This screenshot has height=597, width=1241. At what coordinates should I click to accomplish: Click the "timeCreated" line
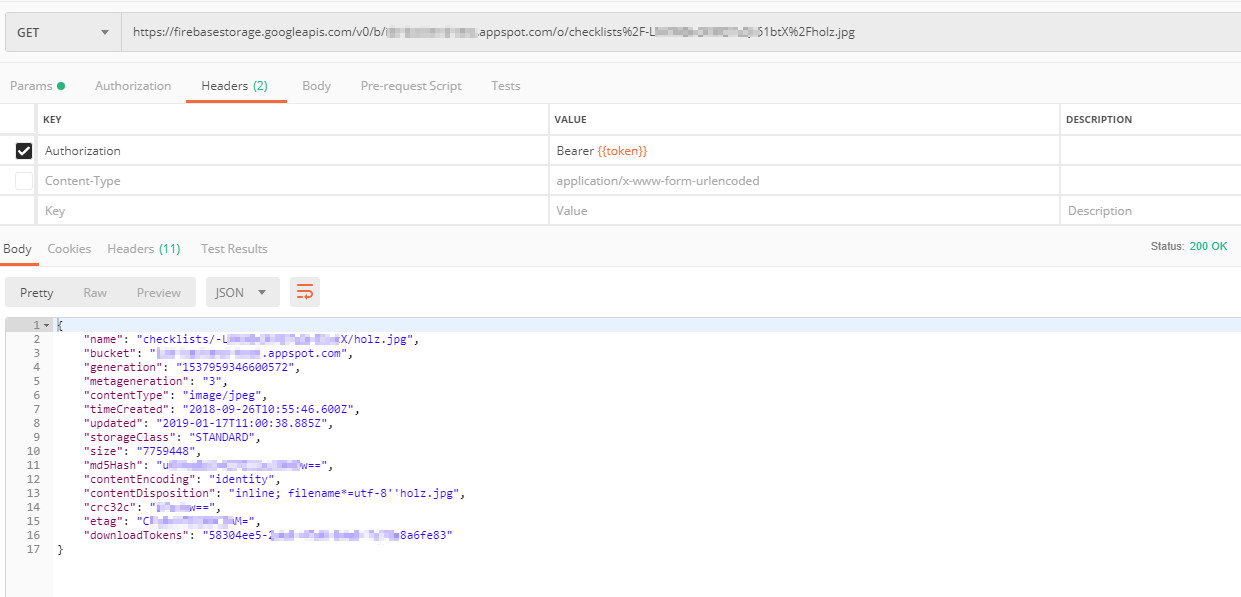coord(221,409)
